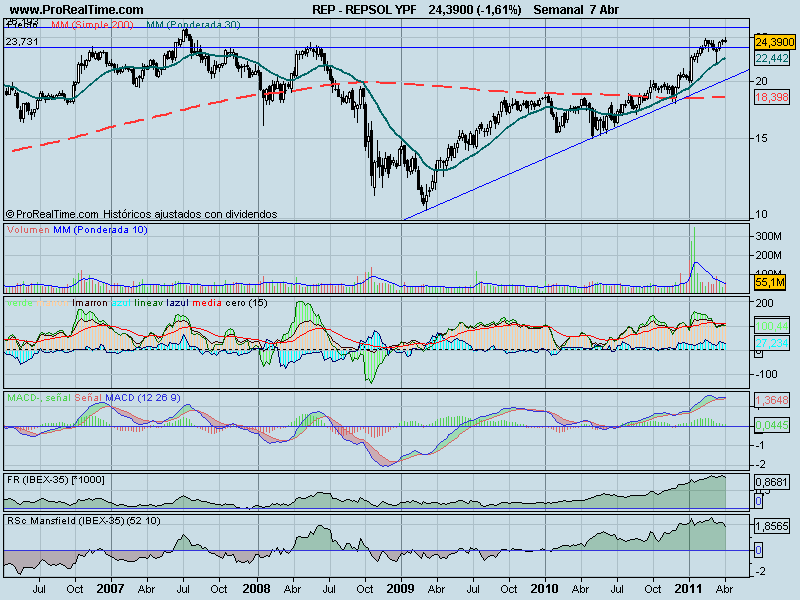This screenshot has height=600, width=800.
Task: Click the -100 oscillator axis label
Action: (x=766, y=374)
